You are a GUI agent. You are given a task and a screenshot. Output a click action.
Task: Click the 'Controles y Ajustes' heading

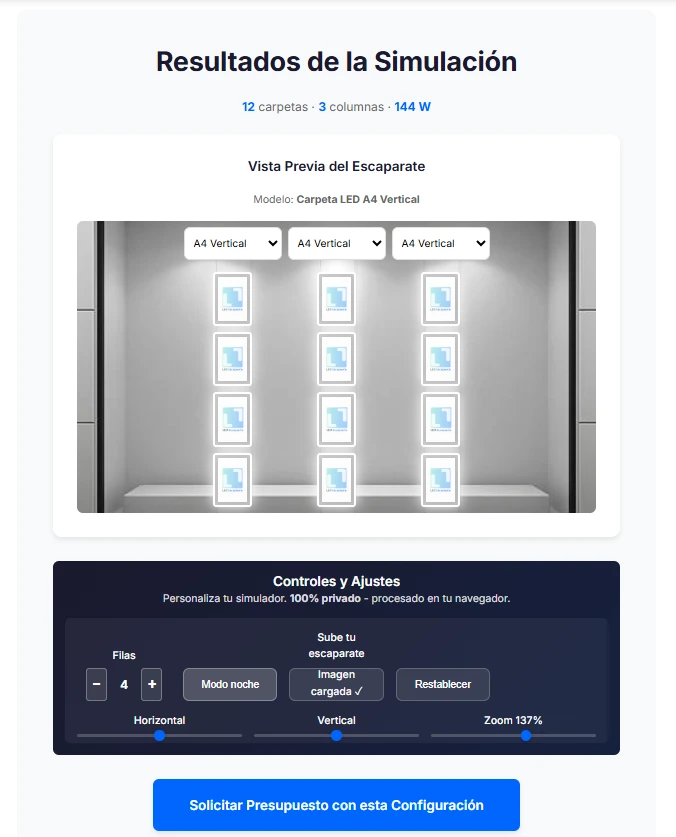336,581
